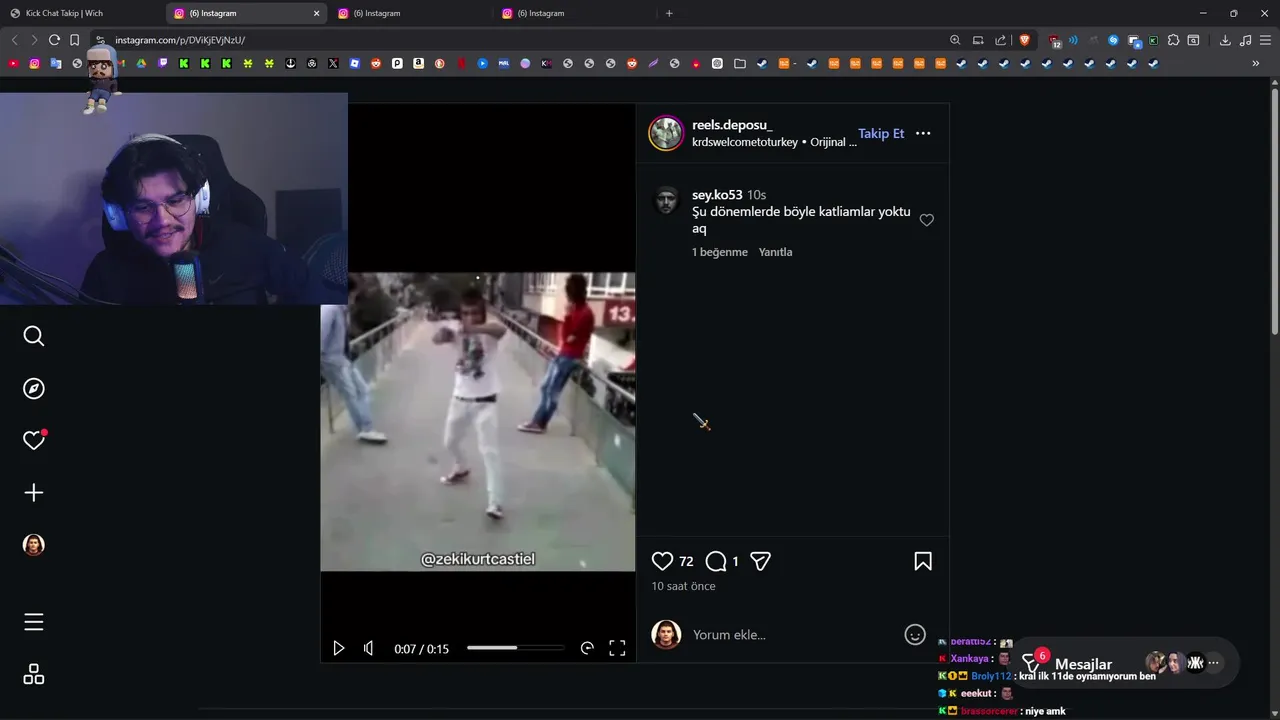This screenshot has height=720, width=1280.
Task: Open the hamburger More menu in sidebar
Action: pos(34,622)
